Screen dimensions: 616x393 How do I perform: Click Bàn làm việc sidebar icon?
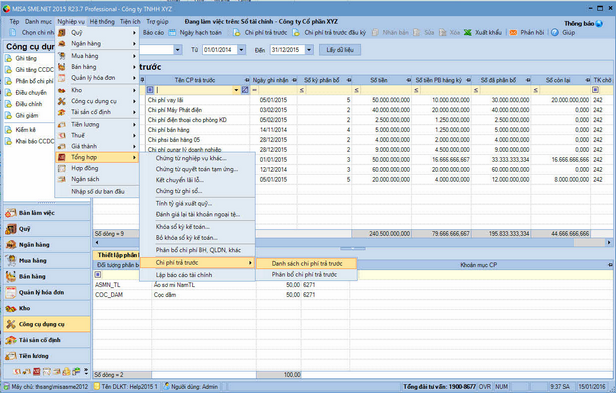click(11, 213)
